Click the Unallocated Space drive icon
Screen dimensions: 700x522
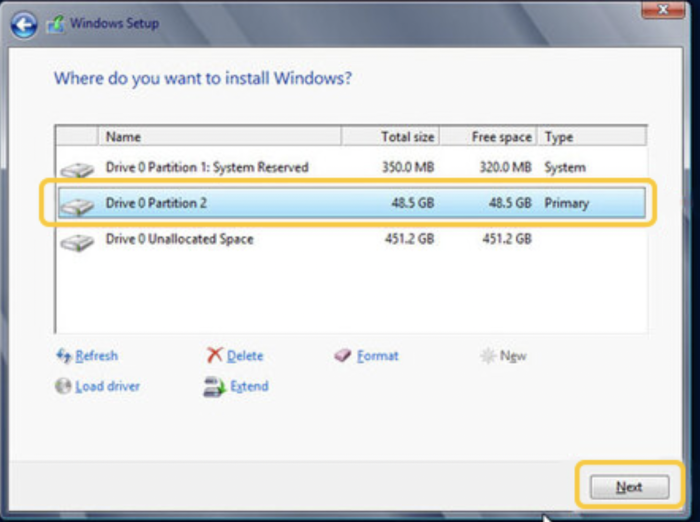[77, 242]
